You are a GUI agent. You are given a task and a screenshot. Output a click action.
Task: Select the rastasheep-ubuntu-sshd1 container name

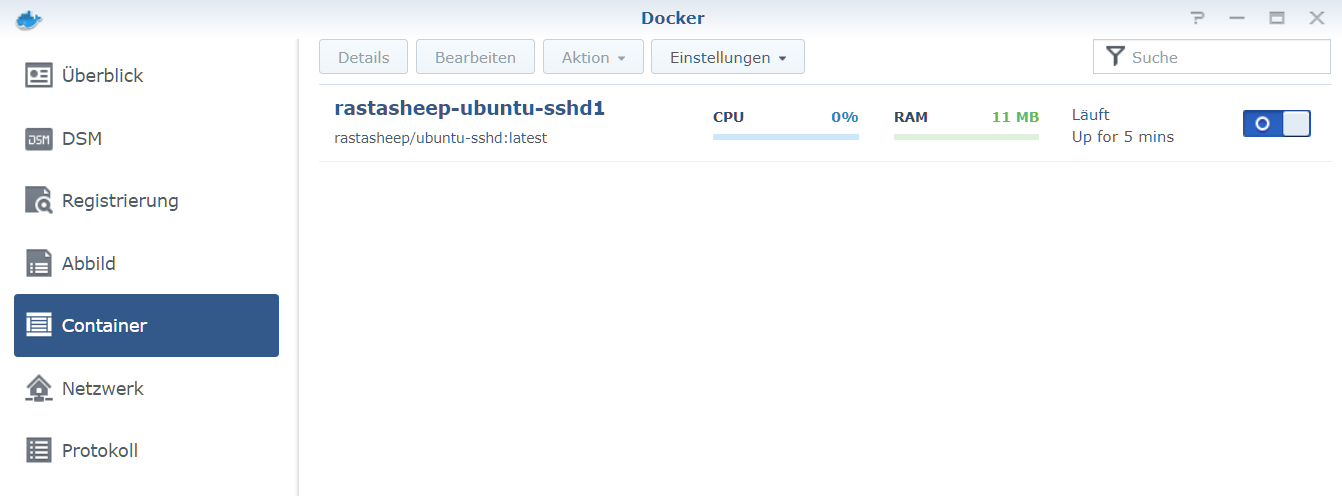tap(470, 108)
